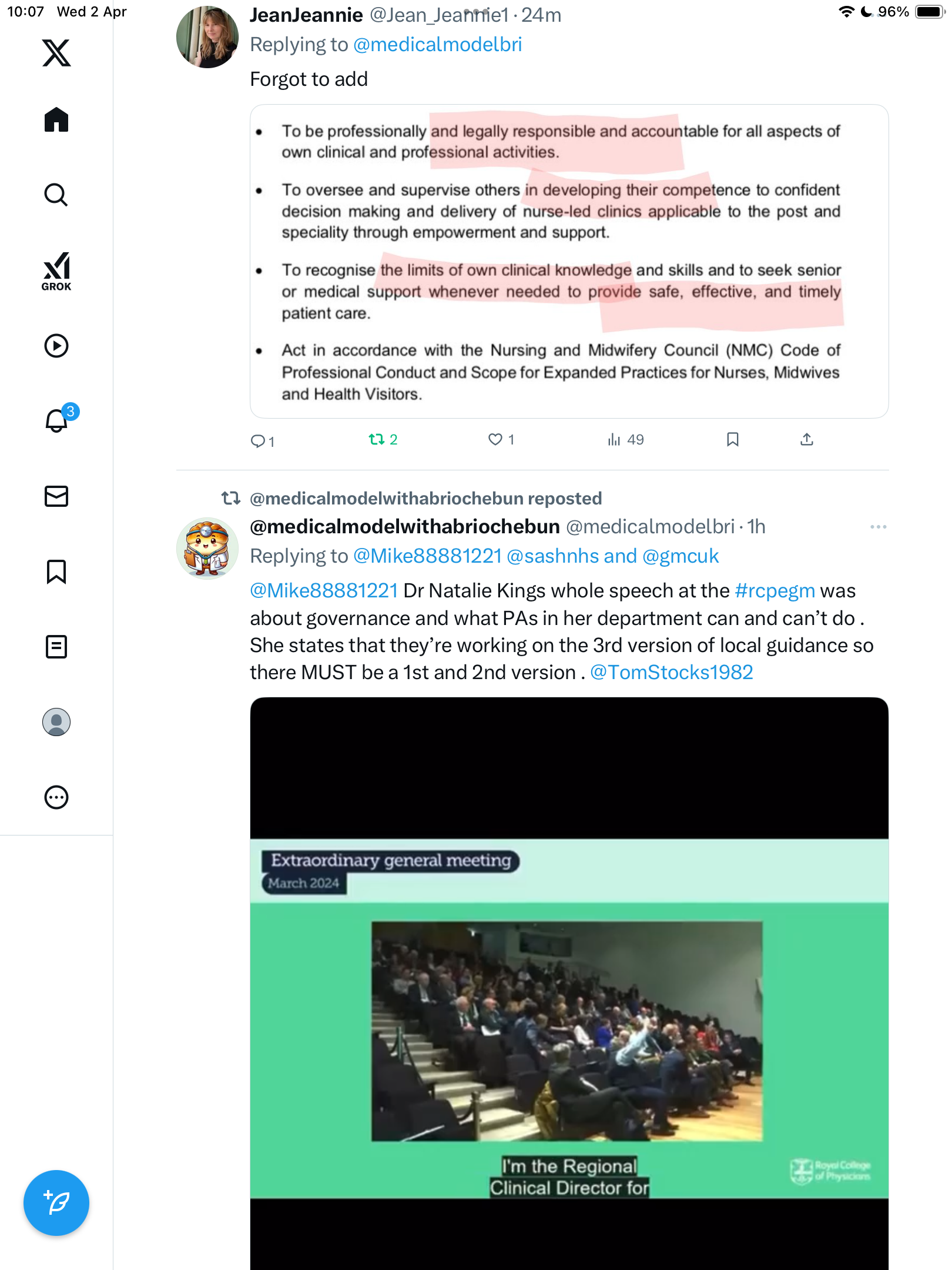Open the #rcpegm hashtag link
The image size is (952, 1270).
(x=775, y=590)
